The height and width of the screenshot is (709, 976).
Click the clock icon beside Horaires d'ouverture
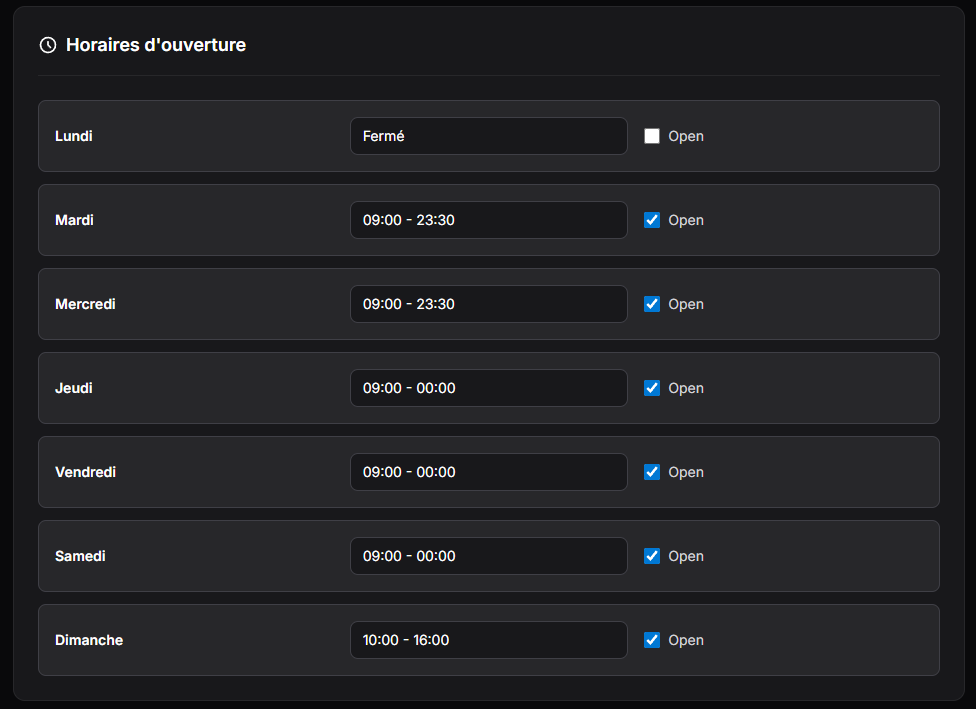47,45
